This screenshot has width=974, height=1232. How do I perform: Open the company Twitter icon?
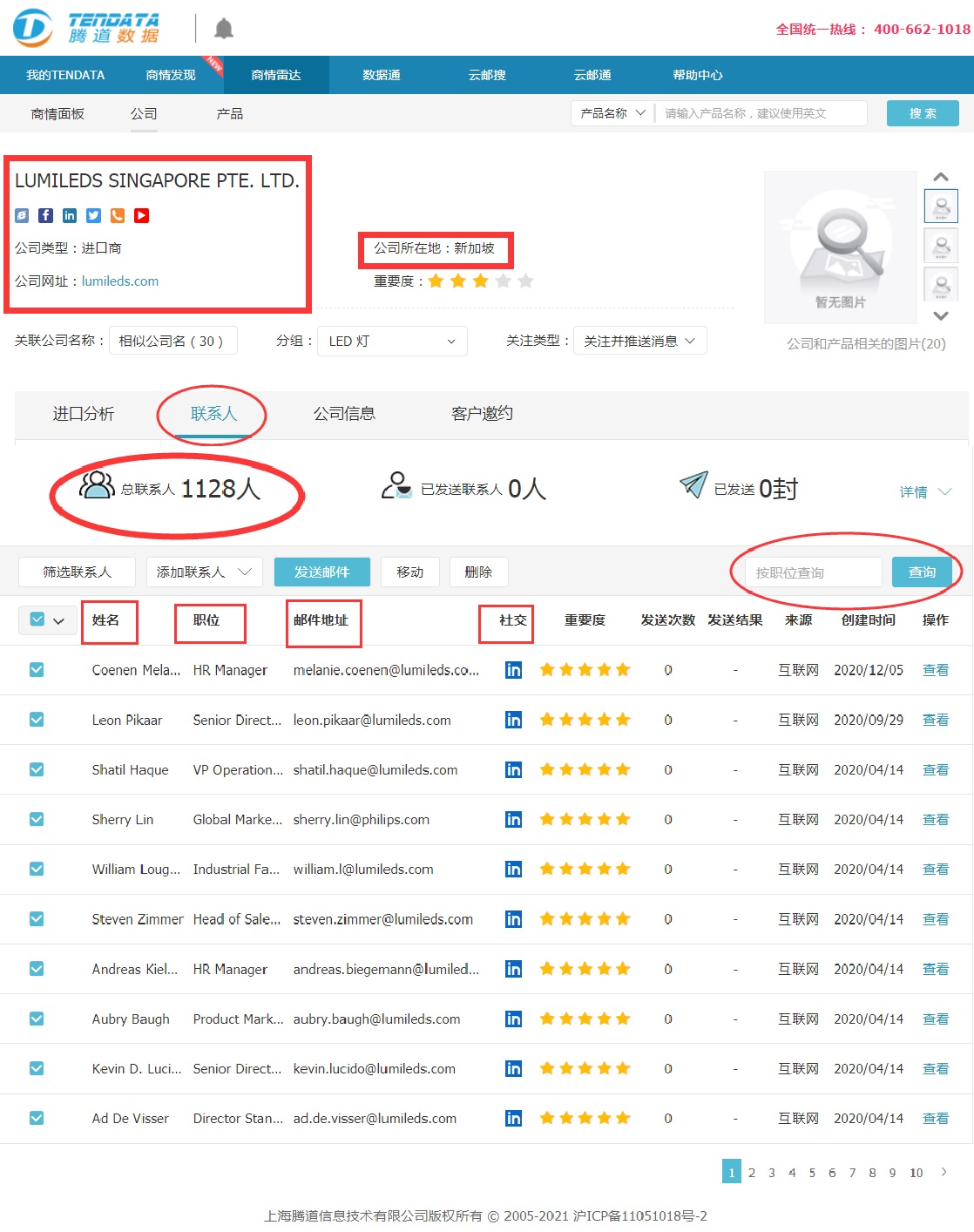(x=94, y=215)
